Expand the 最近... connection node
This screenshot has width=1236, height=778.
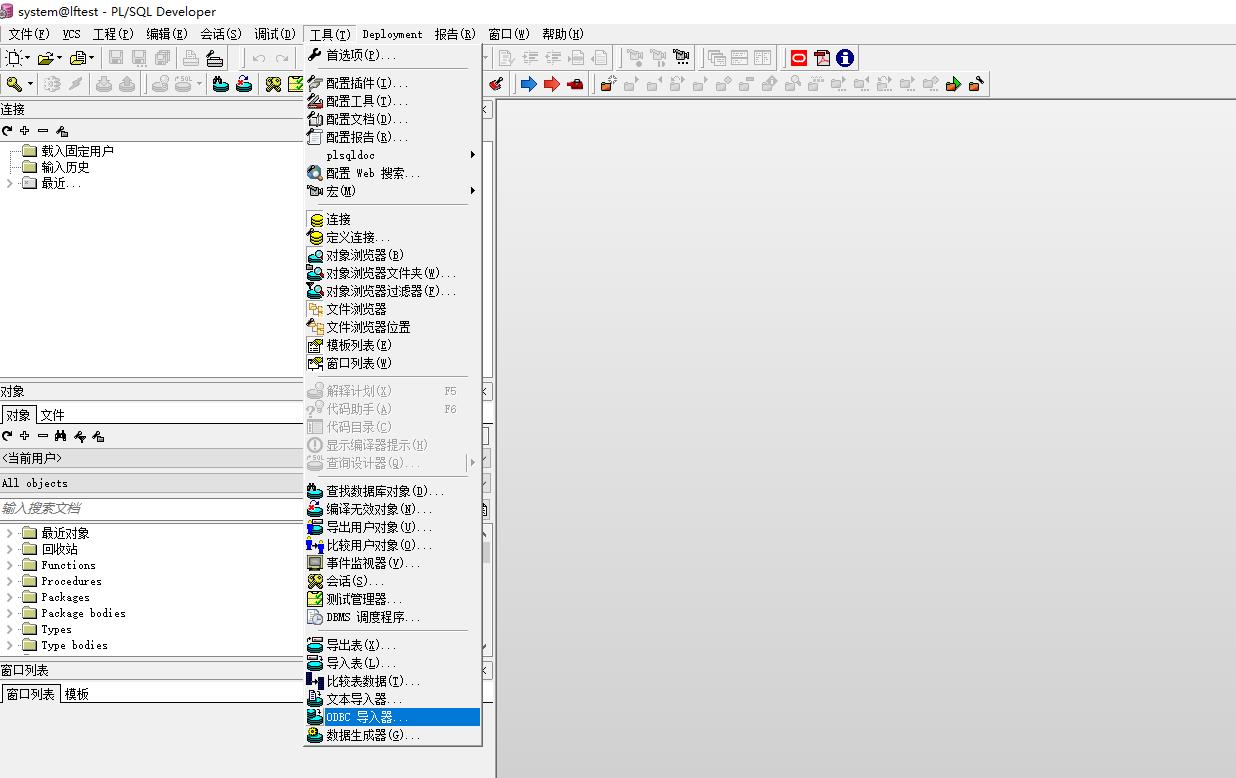(x=10, y=183)
